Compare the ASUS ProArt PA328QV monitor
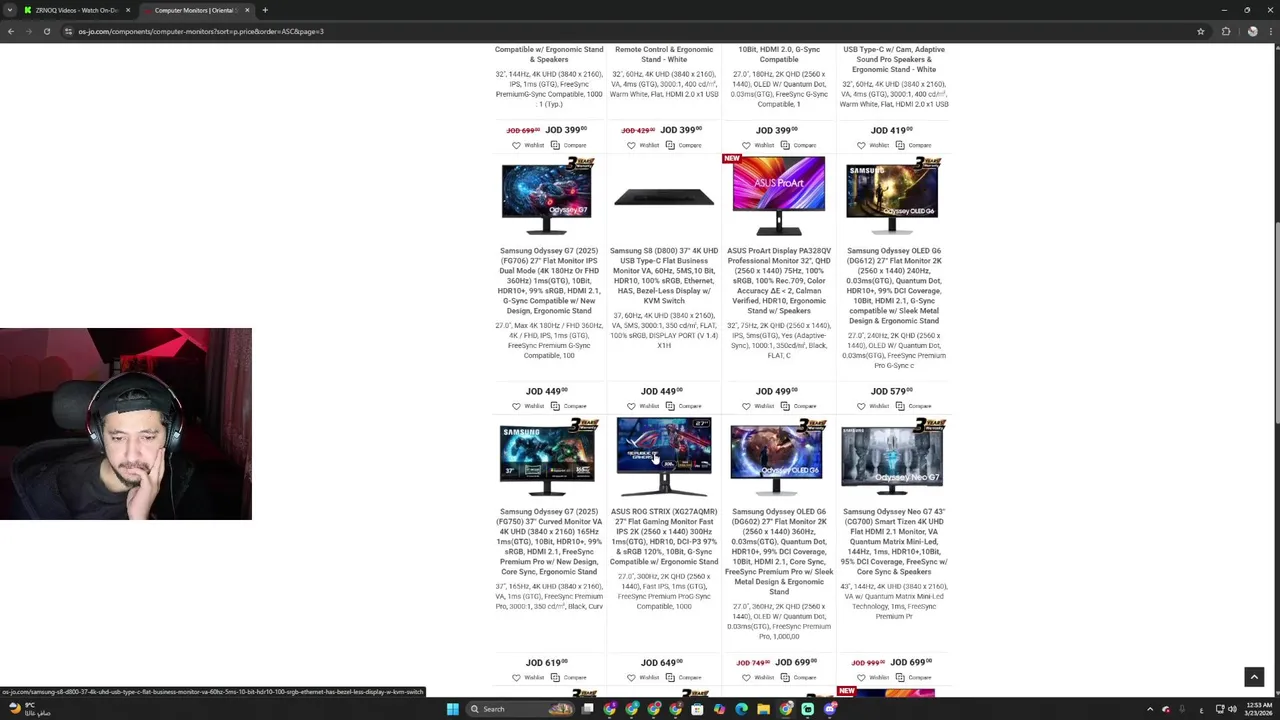 (x=798, y=406)
